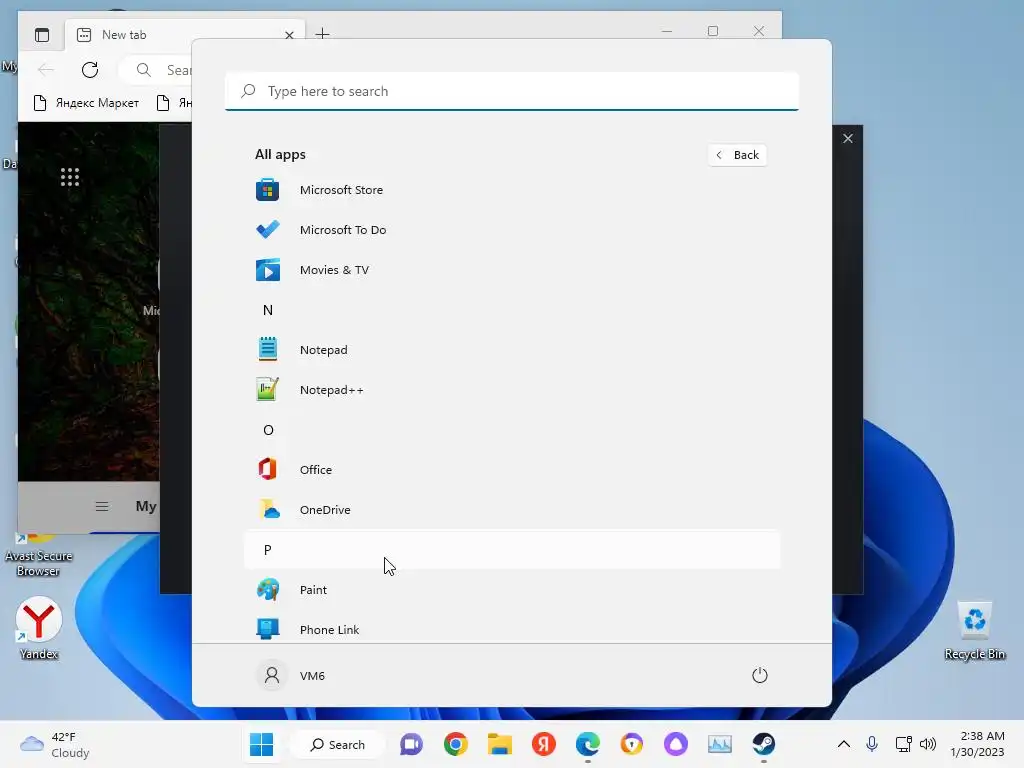Open taskbar Search box
The image size is (1024, 768).
[338, 744]
